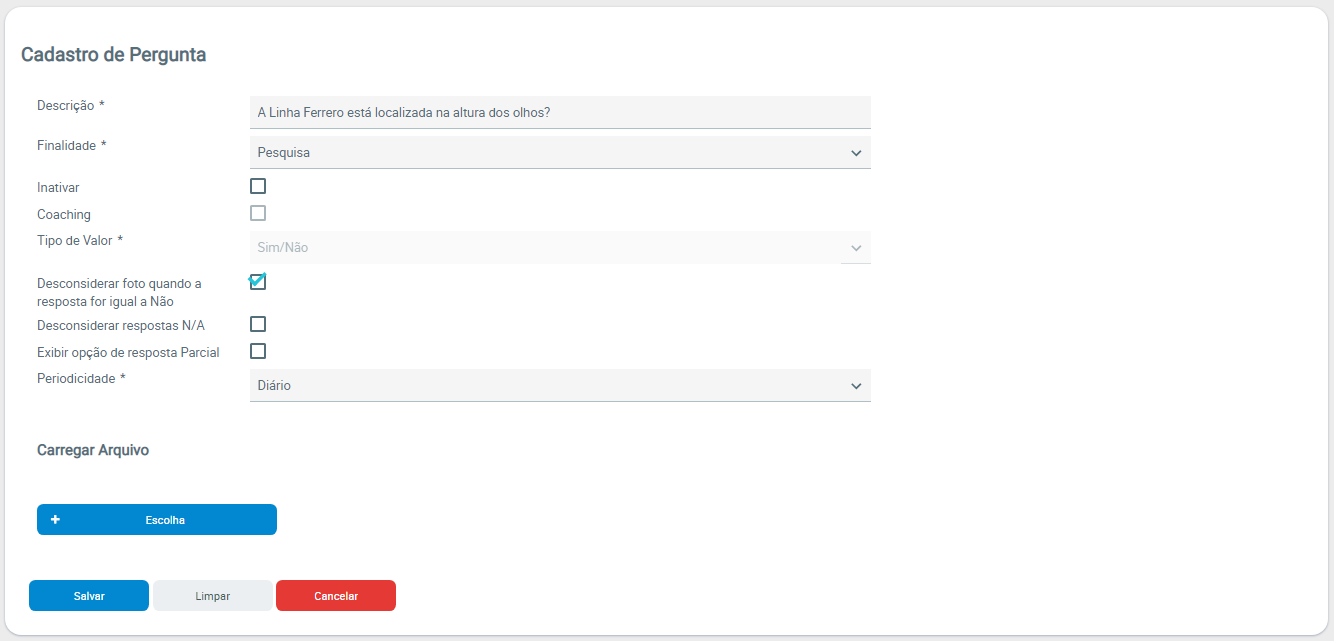Toggle the Coaching checkbox
Image resolution: width=1334 pixels, height=641 pixels.
coord(258,213)
